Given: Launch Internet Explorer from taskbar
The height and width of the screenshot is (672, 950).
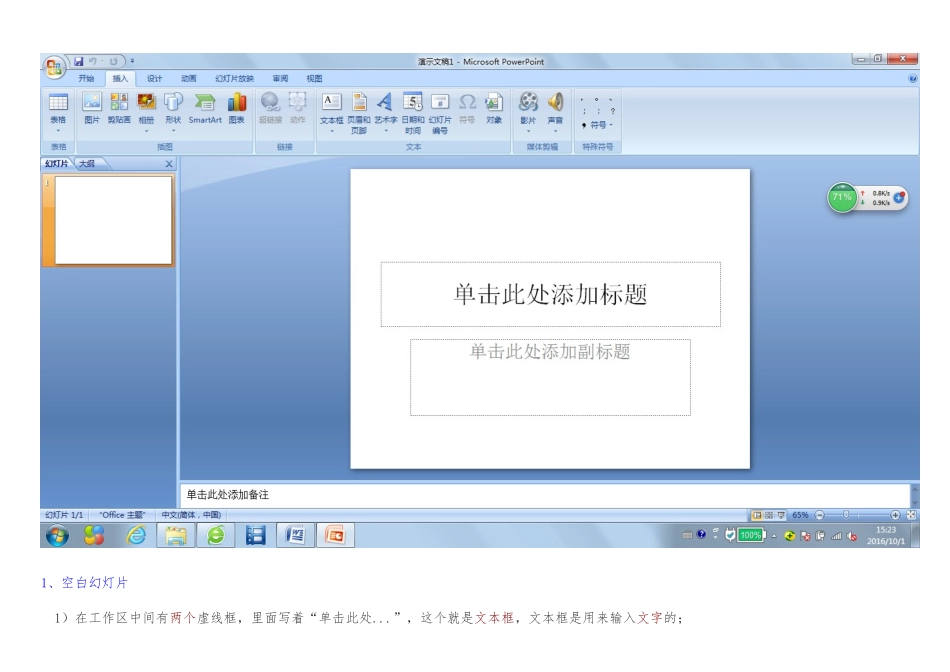Looking at the screenshot, I should pyautogui.click(x=136, y=535).
